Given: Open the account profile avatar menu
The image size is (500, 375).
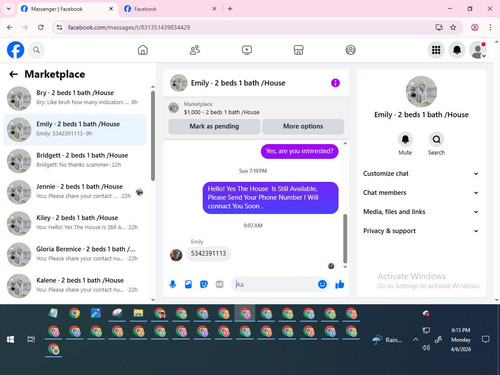Looking at the screenshot, I should pyautogui.click(x=478, y=50).
